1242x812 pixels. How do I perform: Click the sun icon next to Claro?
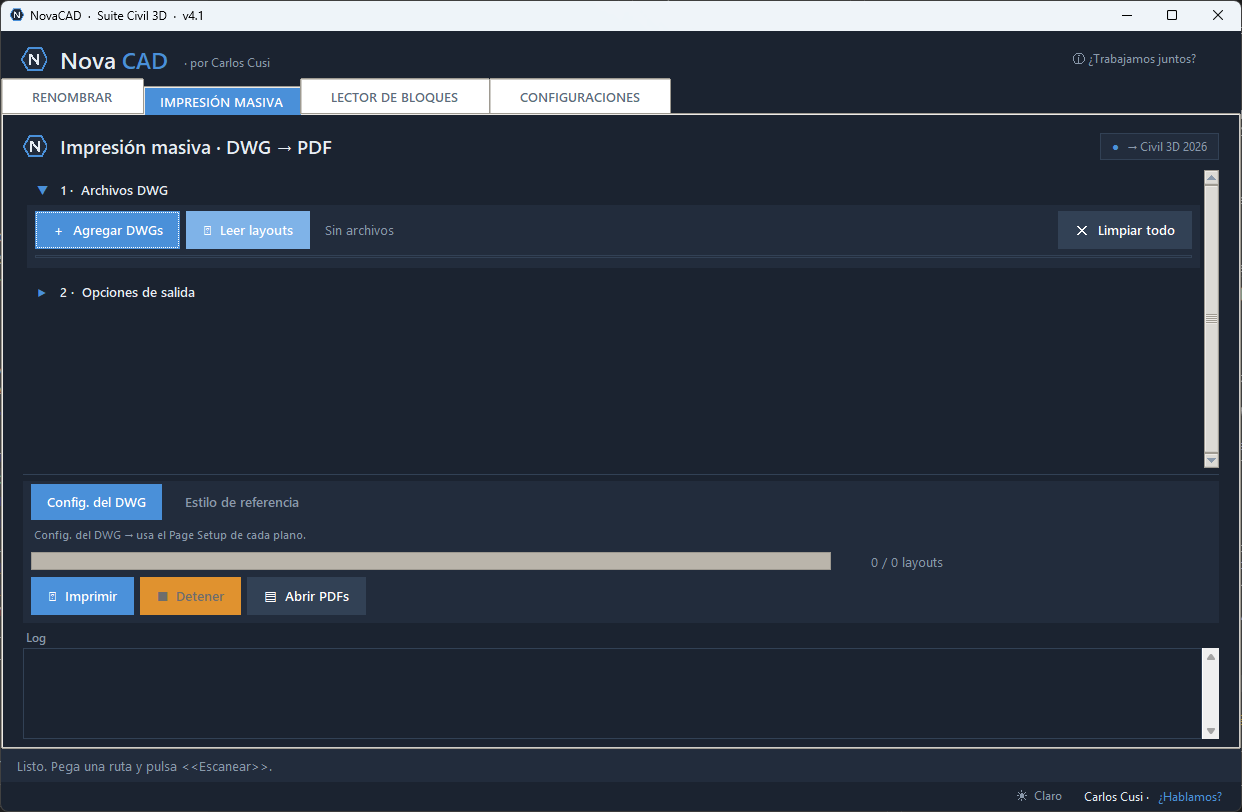(x=1021, y=796)
